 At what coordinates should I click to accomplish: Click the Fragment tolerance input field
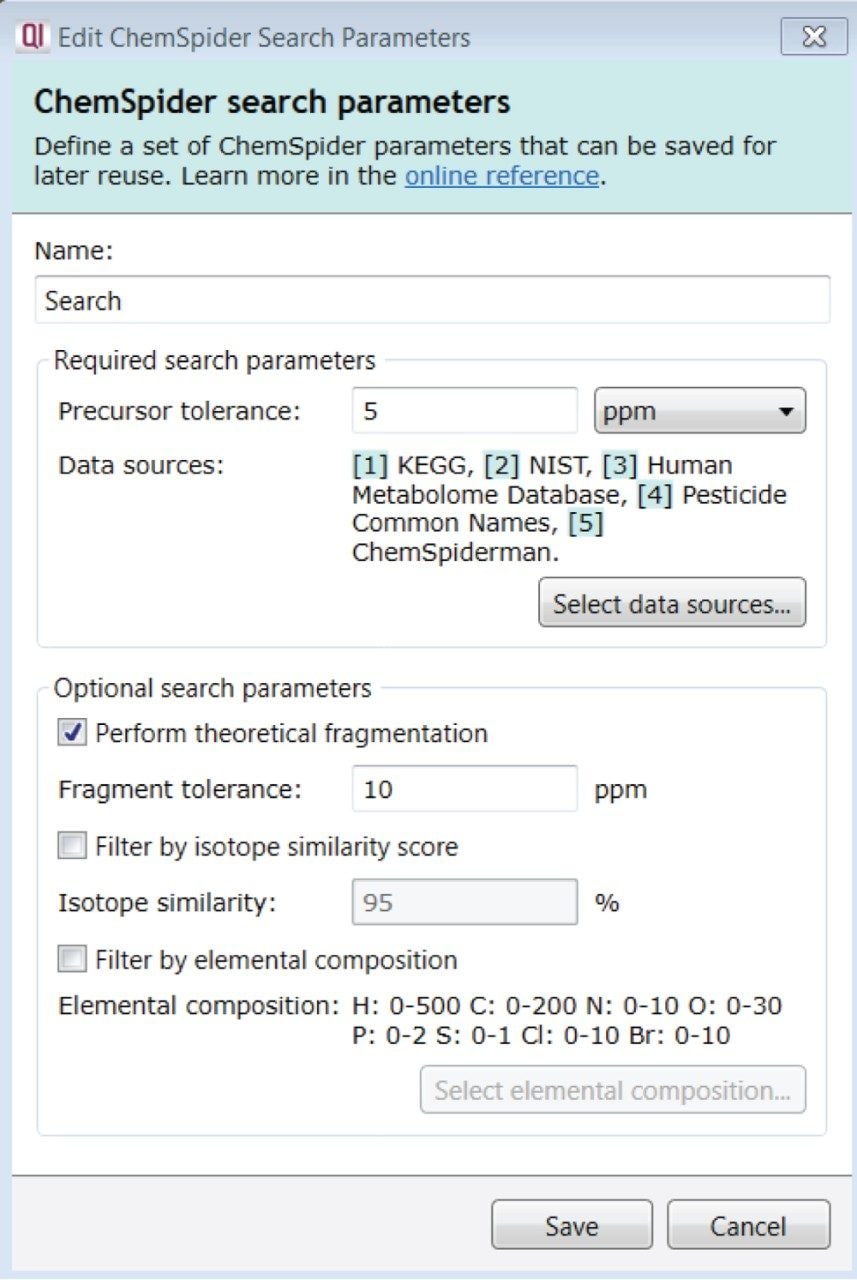[465, 789]
